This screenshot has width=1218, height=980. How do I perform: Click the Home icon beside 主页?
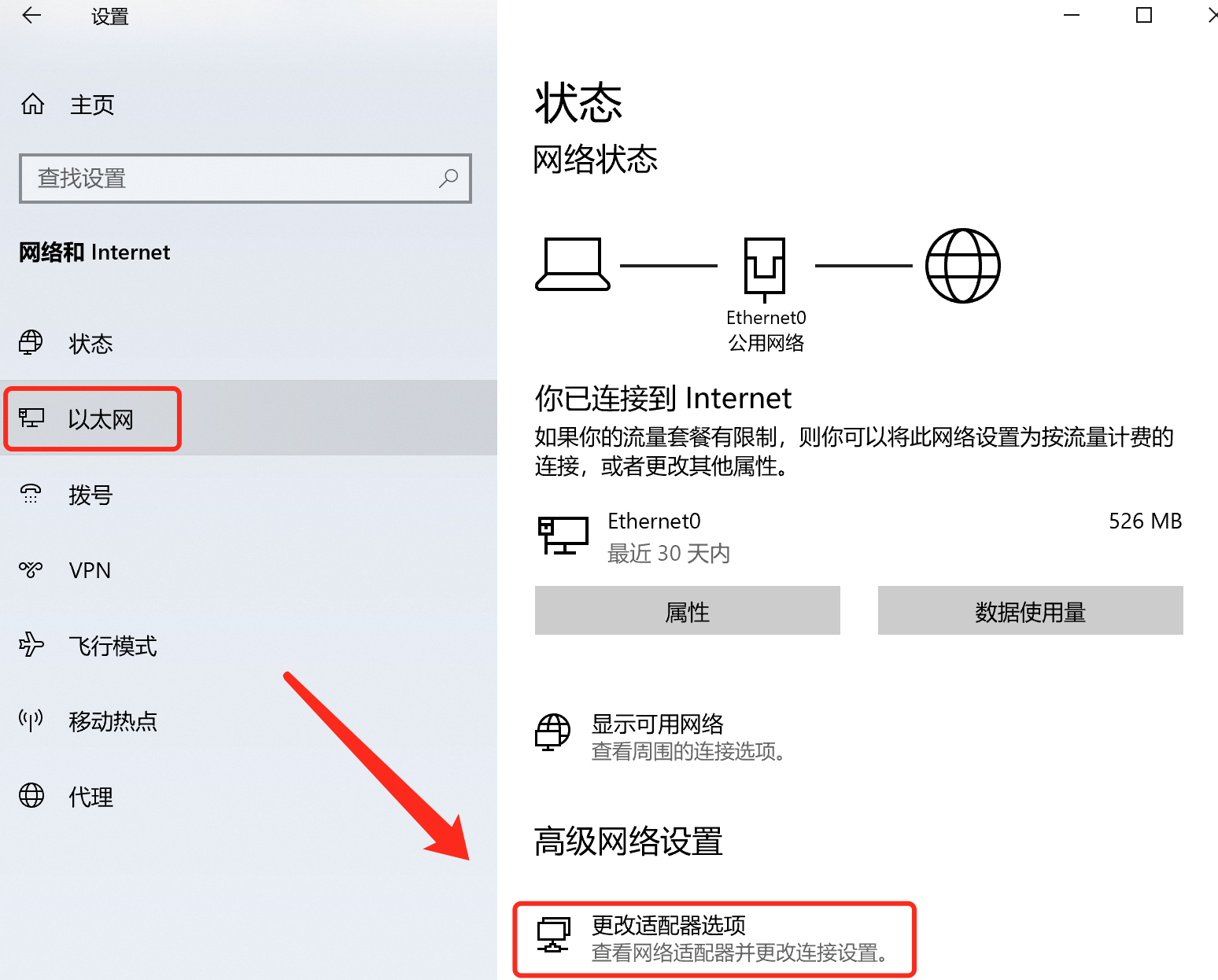(x=33, y=104)
